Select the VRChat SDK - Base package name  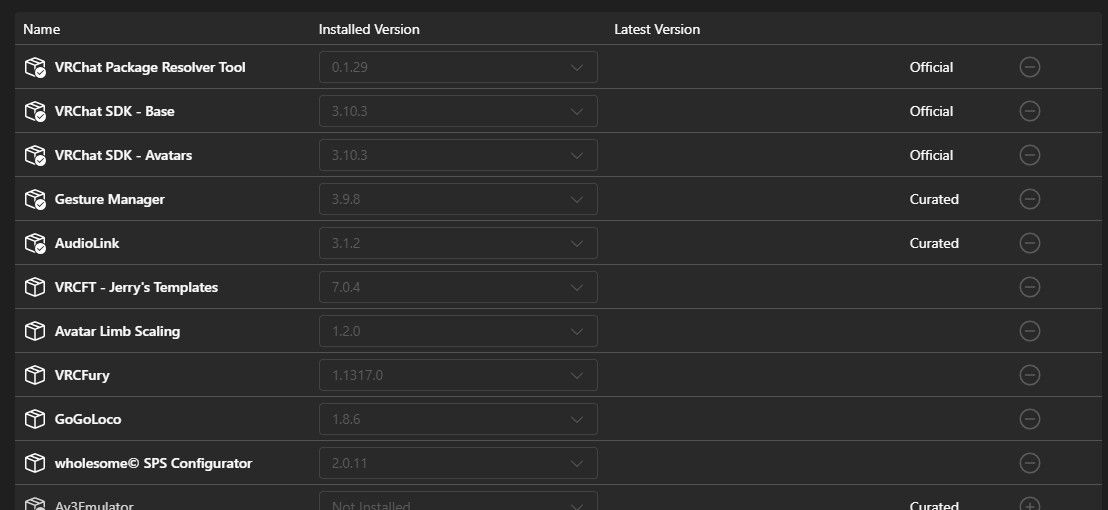[x=114, y=111]
